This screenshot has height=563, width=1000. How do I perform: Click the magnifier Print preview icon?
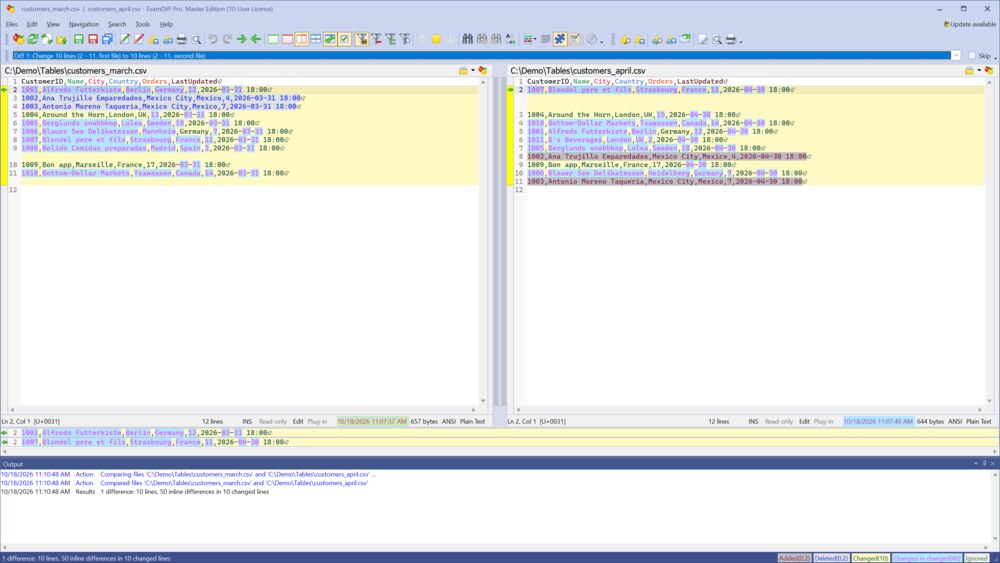point(196,40)
